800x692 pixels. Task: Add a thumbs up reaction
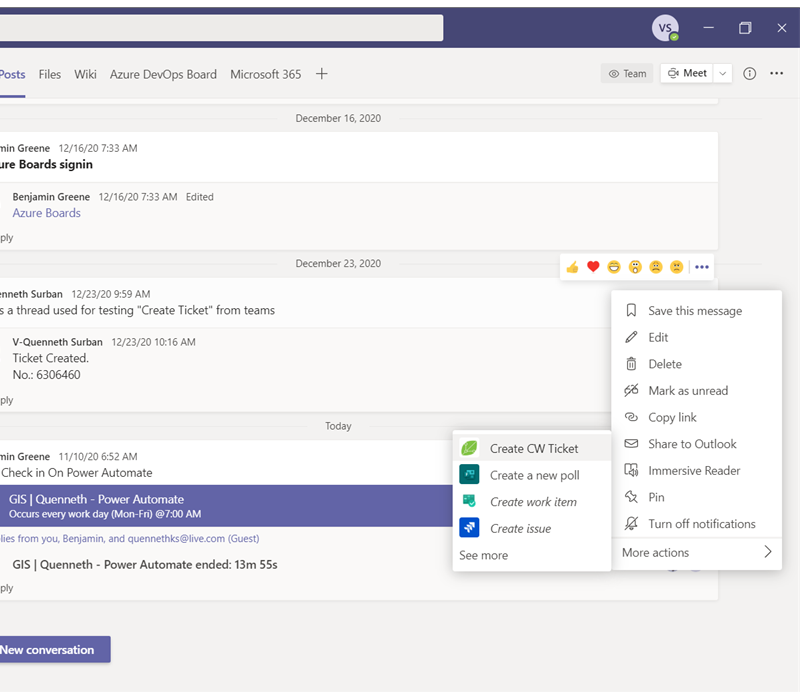pyautogui.click(x=573, y=267)
